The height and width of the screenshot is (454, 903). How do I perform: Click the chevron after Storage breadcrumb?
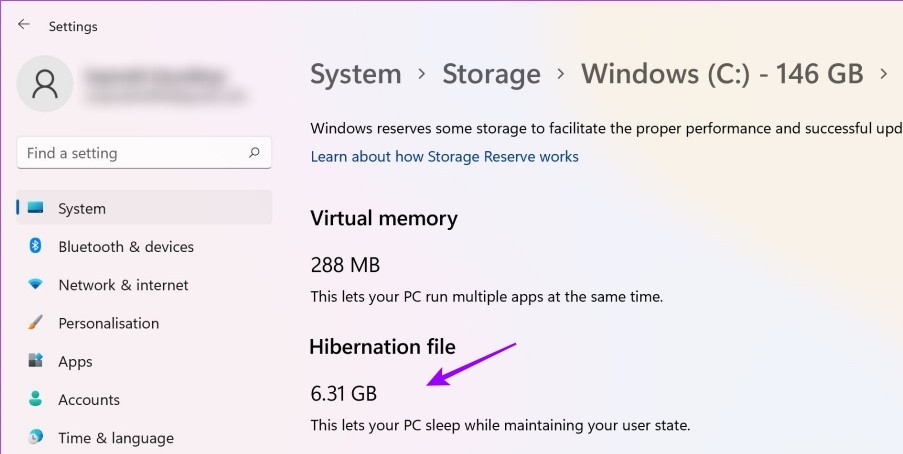[561, 74]
